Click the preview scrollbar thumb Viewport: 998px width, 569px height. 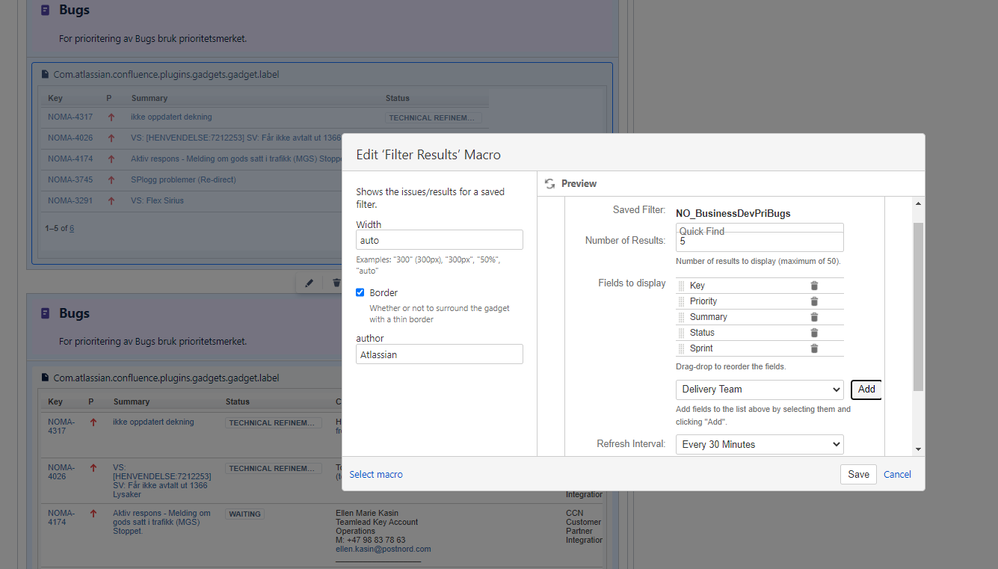tap(918, 307)
